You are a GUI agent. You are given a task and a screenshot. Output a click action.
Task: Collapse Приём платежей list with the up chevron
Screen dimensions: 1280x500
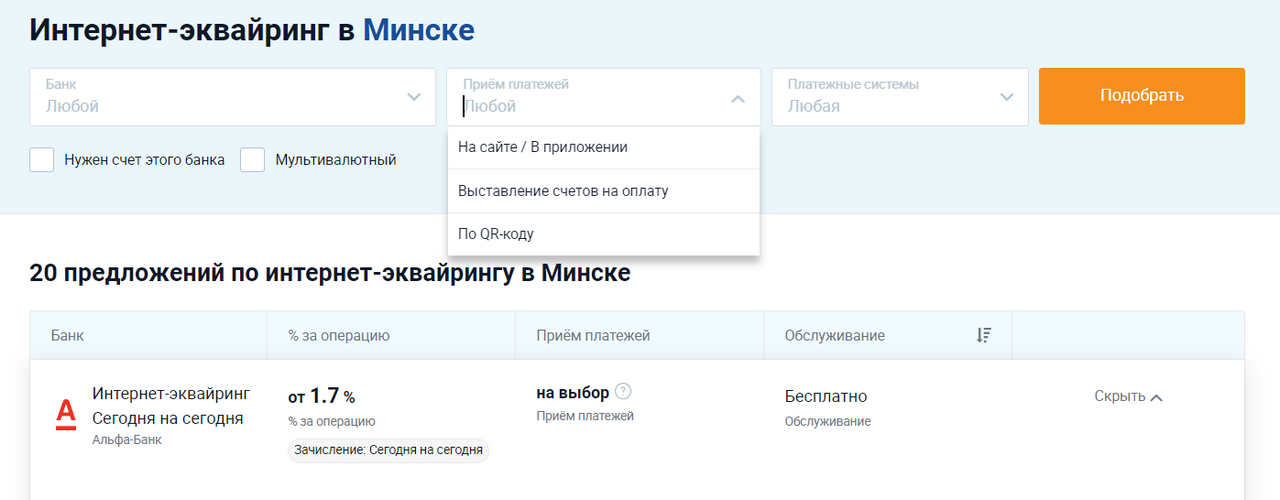tap(737, 99)
